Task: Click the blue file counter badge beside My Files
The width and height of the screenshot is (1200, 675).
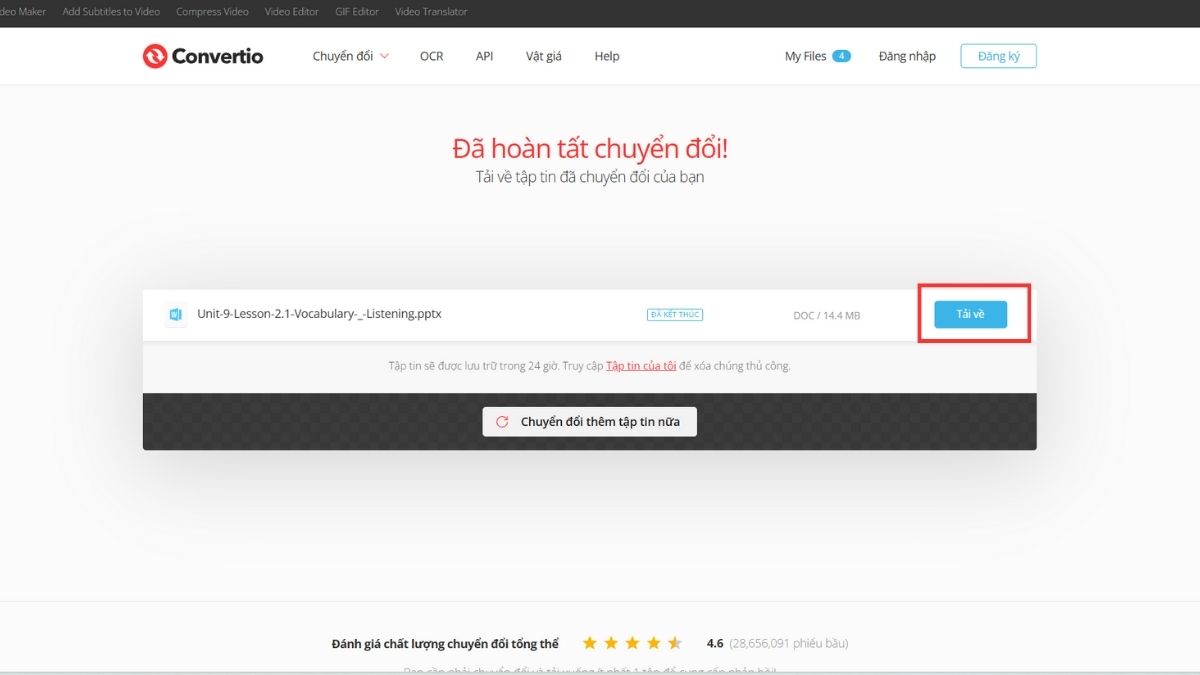Action: [843, 56]
